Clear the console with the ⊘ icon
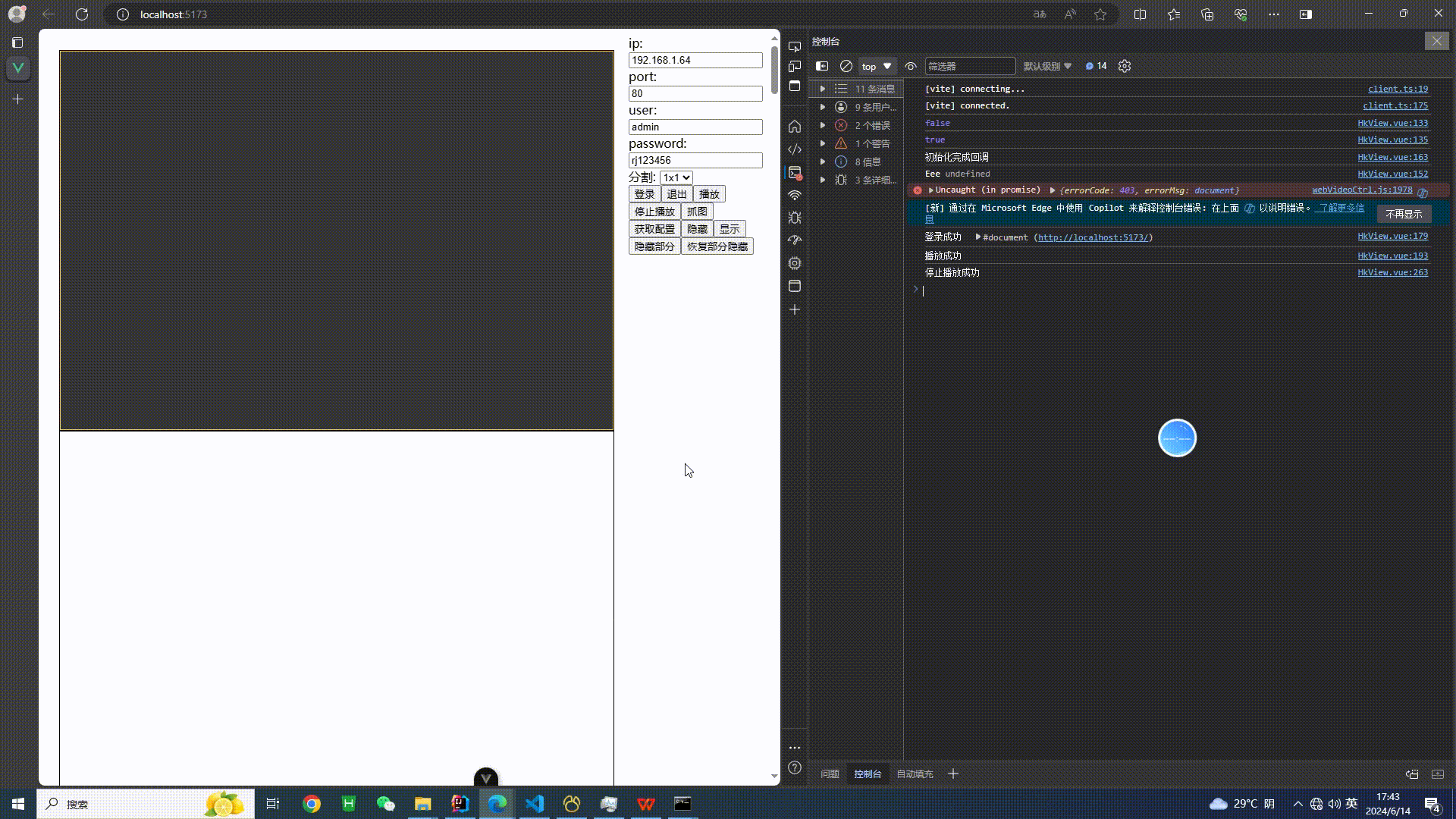 click(x=846, y=66)
